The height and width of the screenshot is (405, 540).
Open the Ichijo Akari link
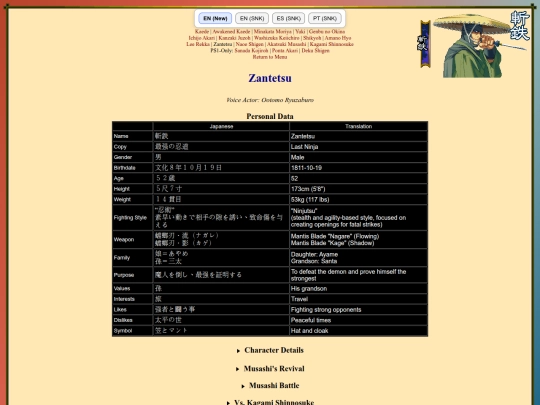tap(201, 38)
